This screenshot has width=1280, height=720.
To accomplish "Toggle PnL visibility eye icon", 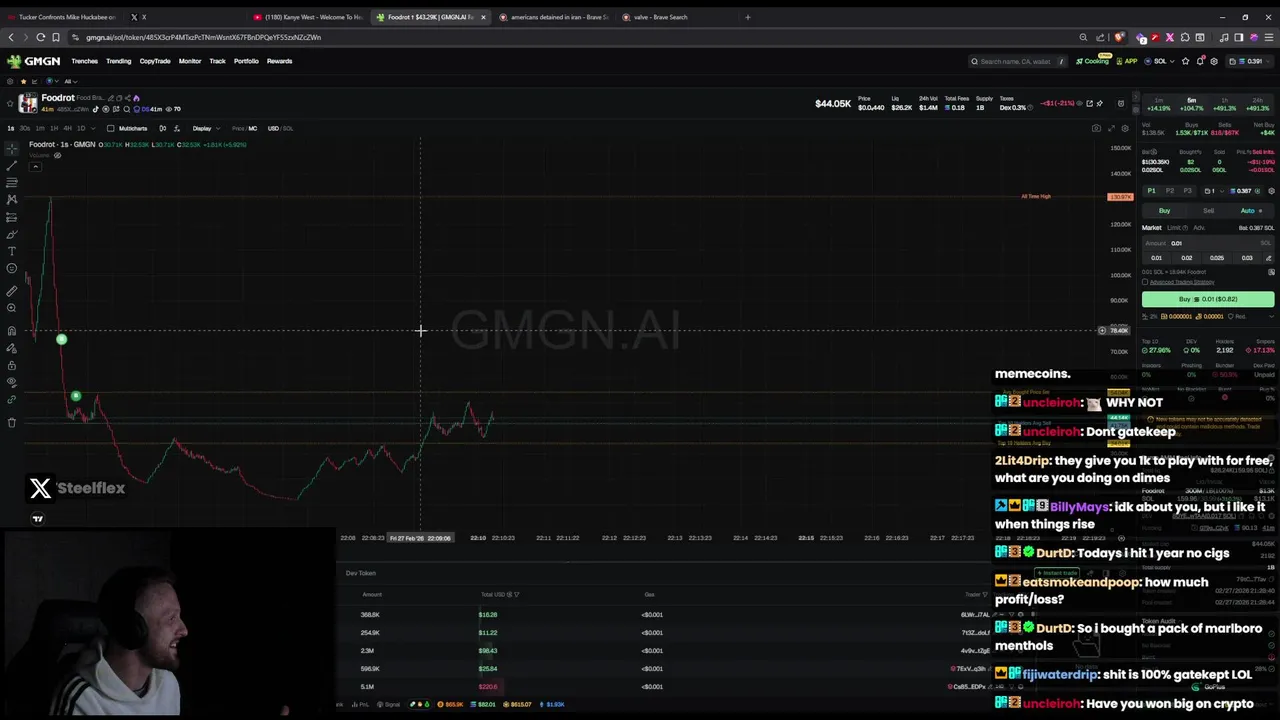I will 1079,103.
